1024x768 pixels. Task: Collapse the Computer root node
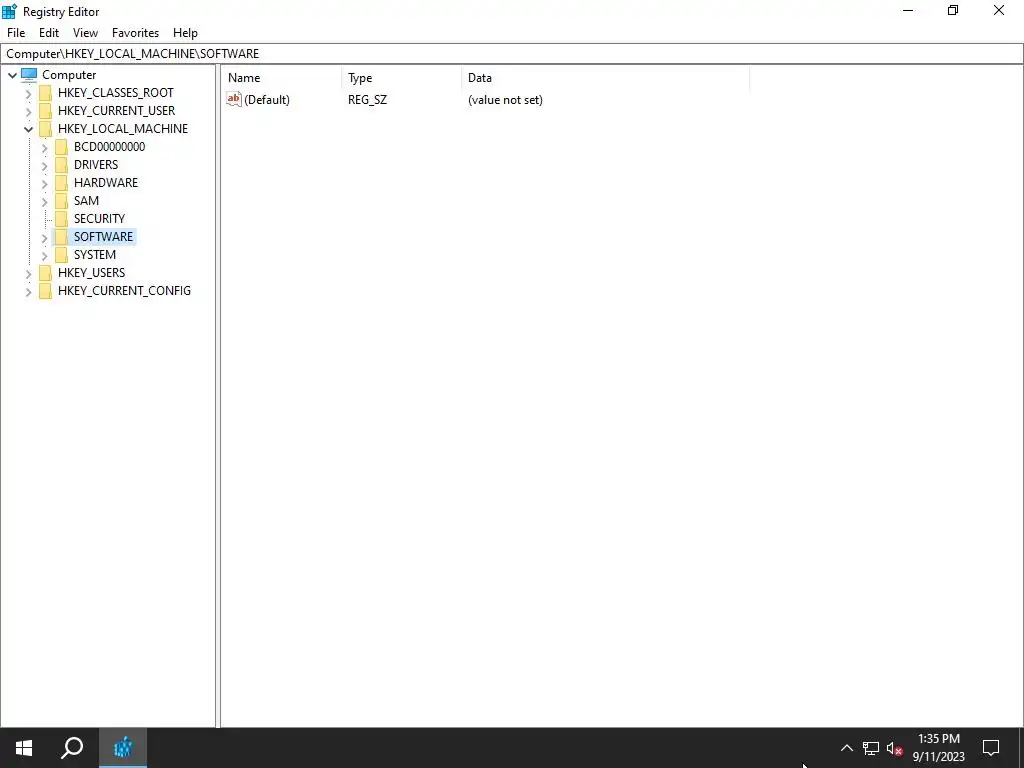point(12,75)
